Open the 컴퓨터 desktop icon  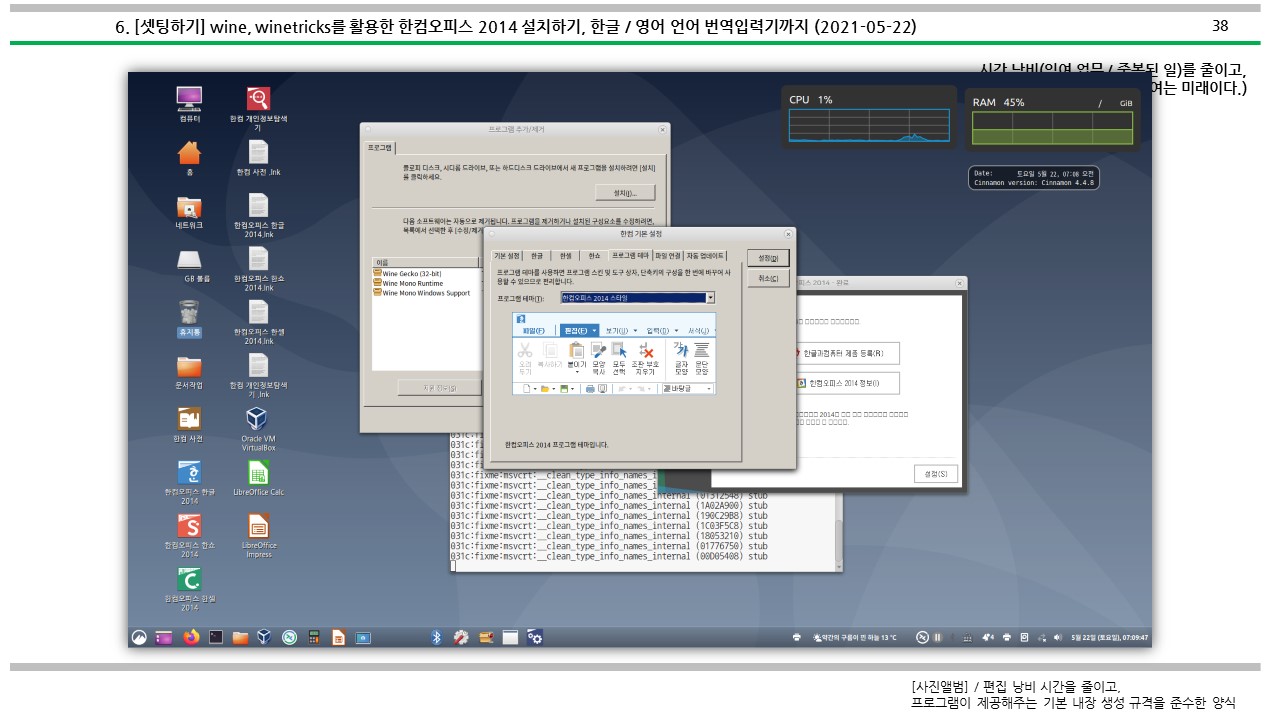[190, 98]
